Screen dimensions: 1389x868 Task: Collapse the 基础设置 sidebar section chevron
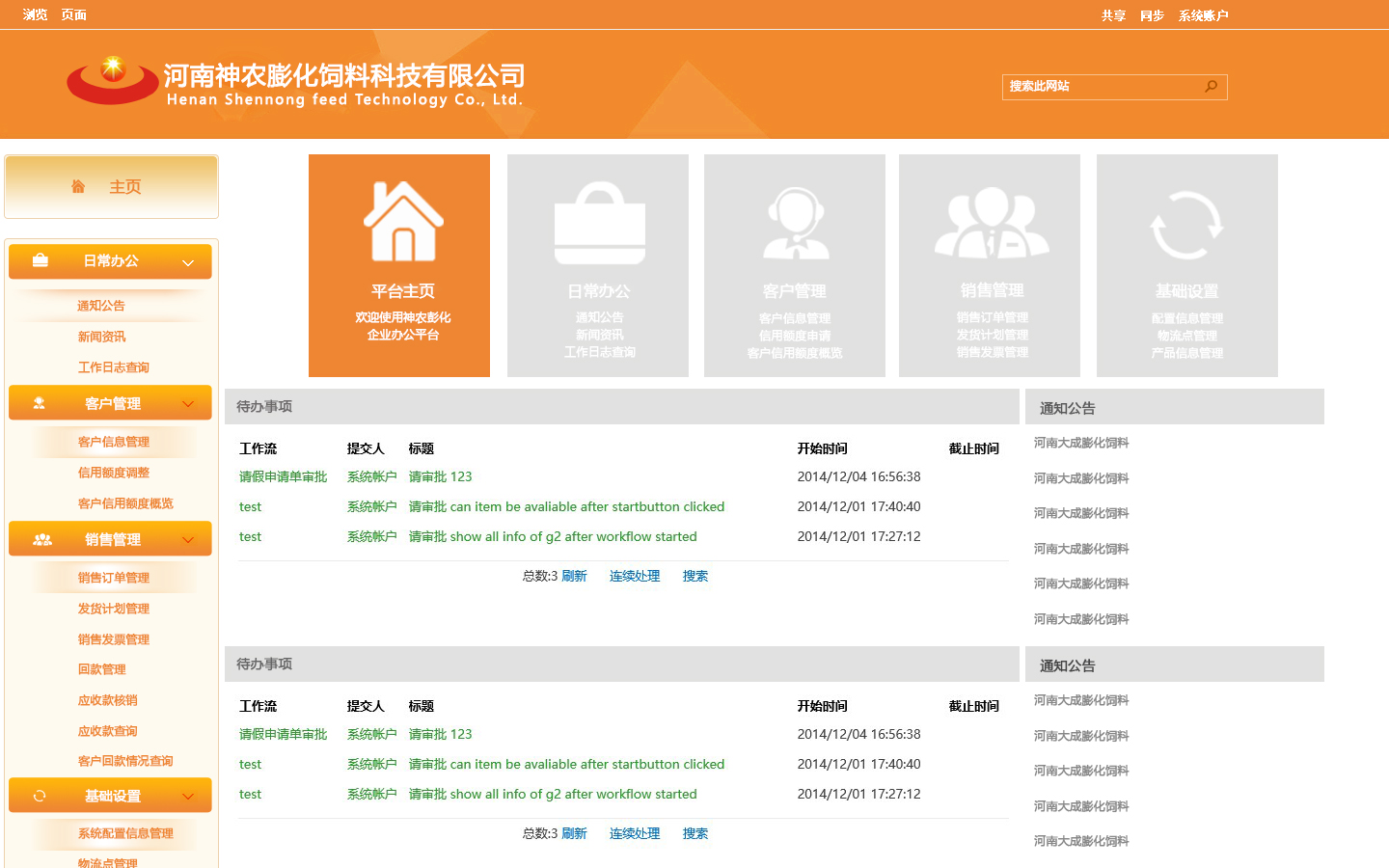click(x=188, y=797)
